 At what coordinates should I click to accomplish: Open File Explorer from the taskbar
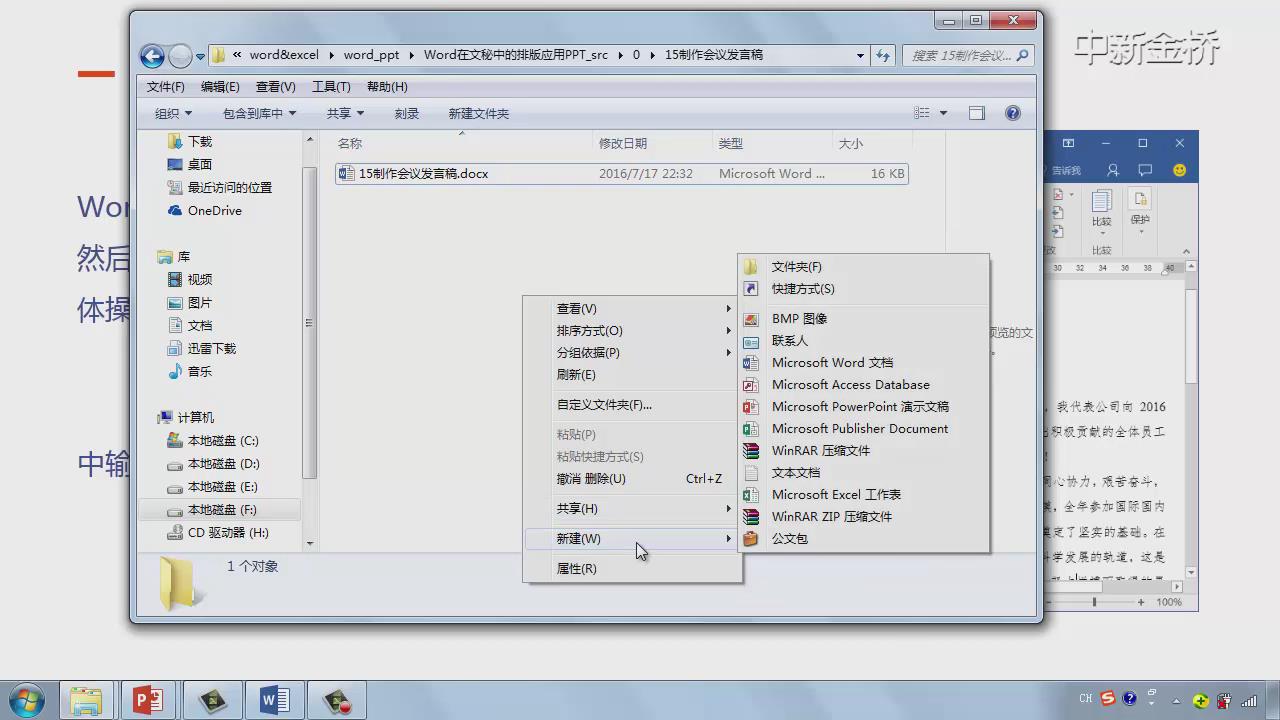(x=86, y=700)
